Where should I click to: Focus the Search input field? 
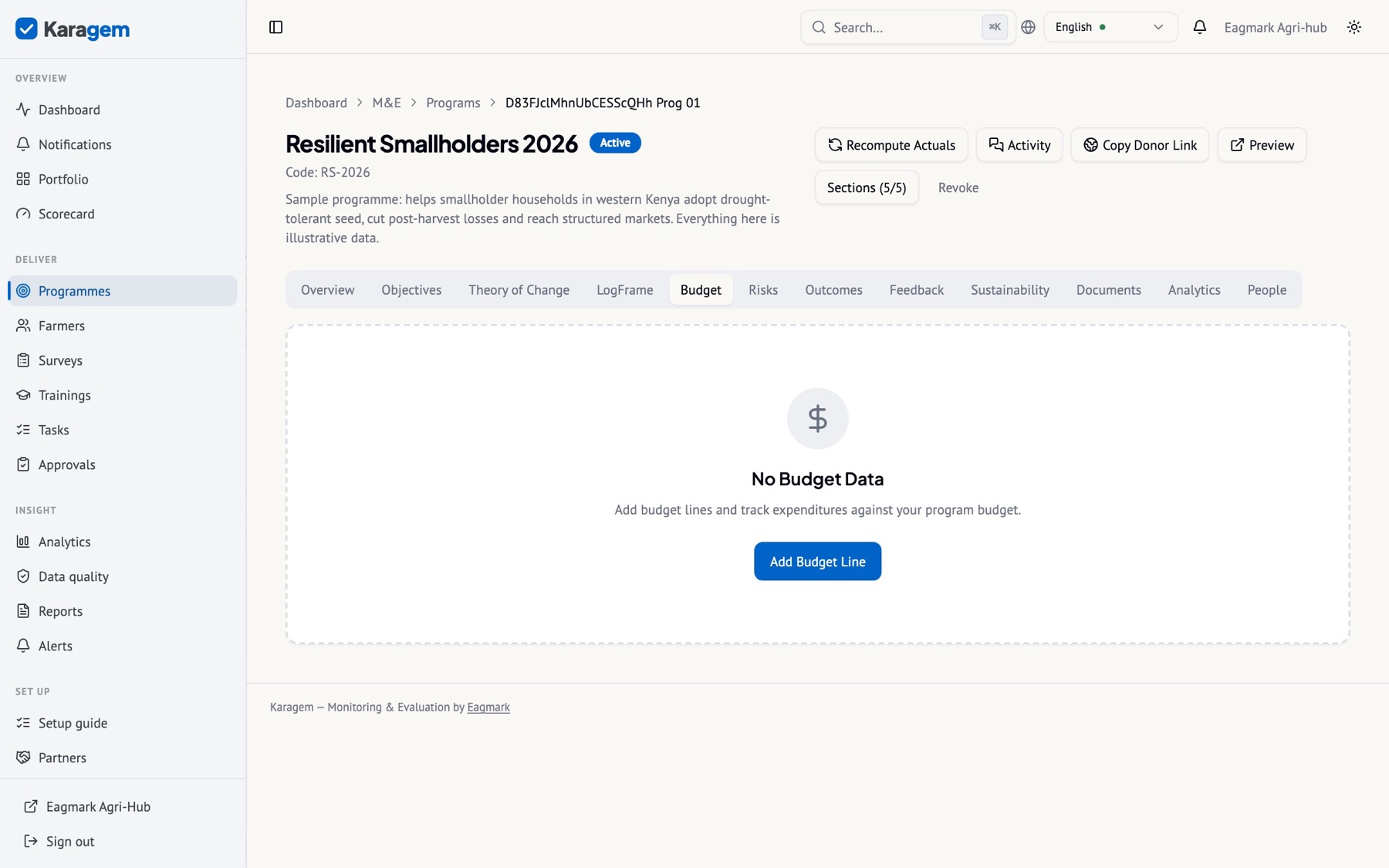[907, 27]
